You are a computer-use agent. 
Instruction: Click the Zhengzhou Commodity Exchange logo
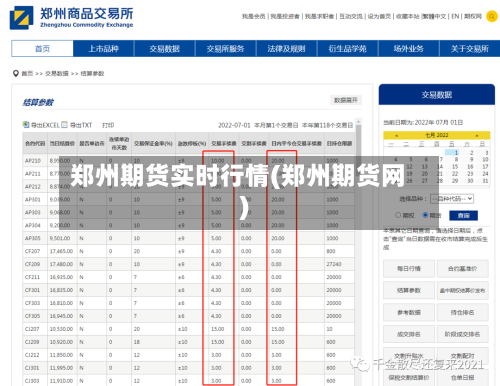[71, 17]
